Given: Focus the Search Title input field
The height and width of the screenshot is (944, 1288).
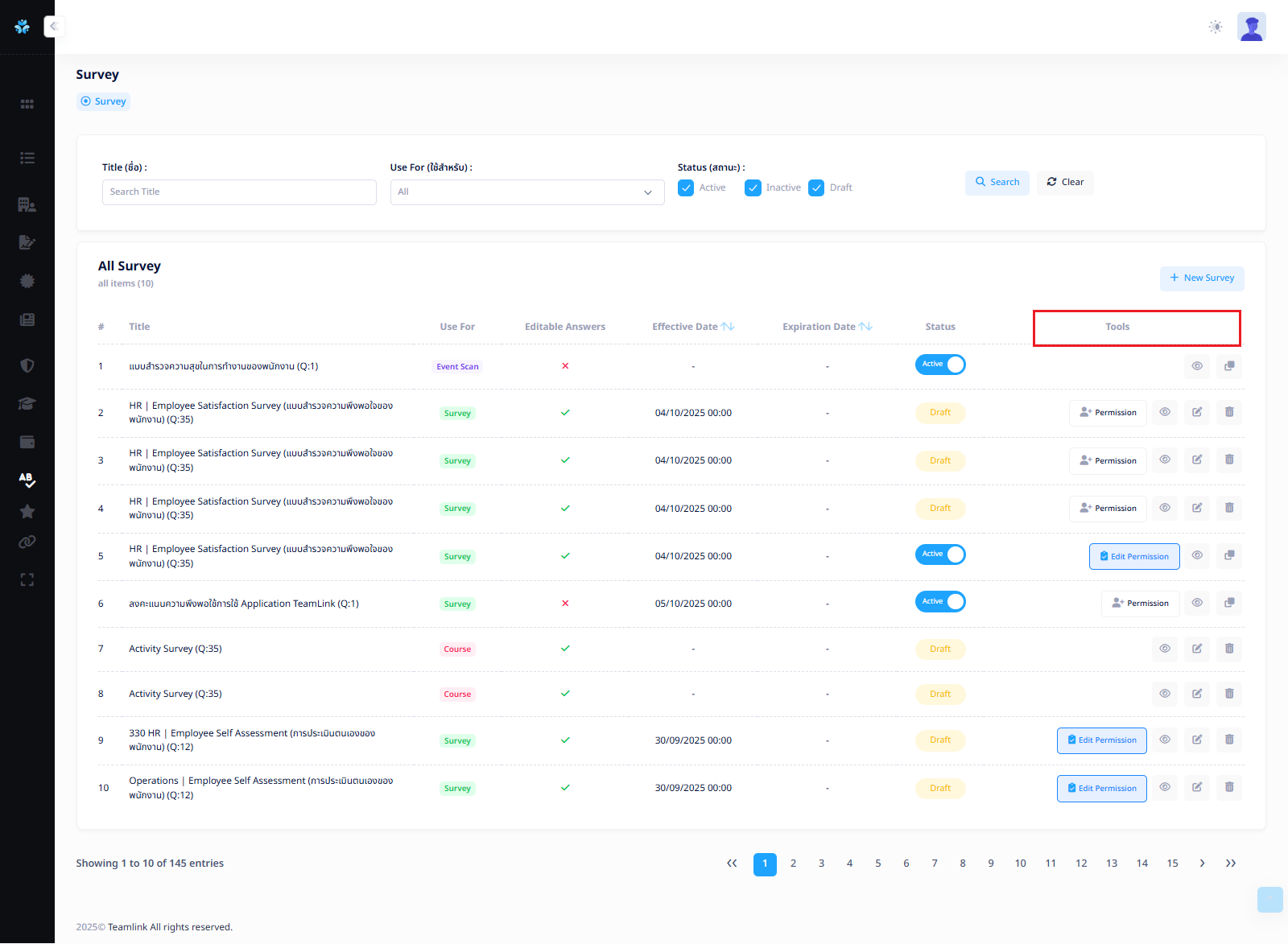Looking at the screenshot, I should coord(239,192).
